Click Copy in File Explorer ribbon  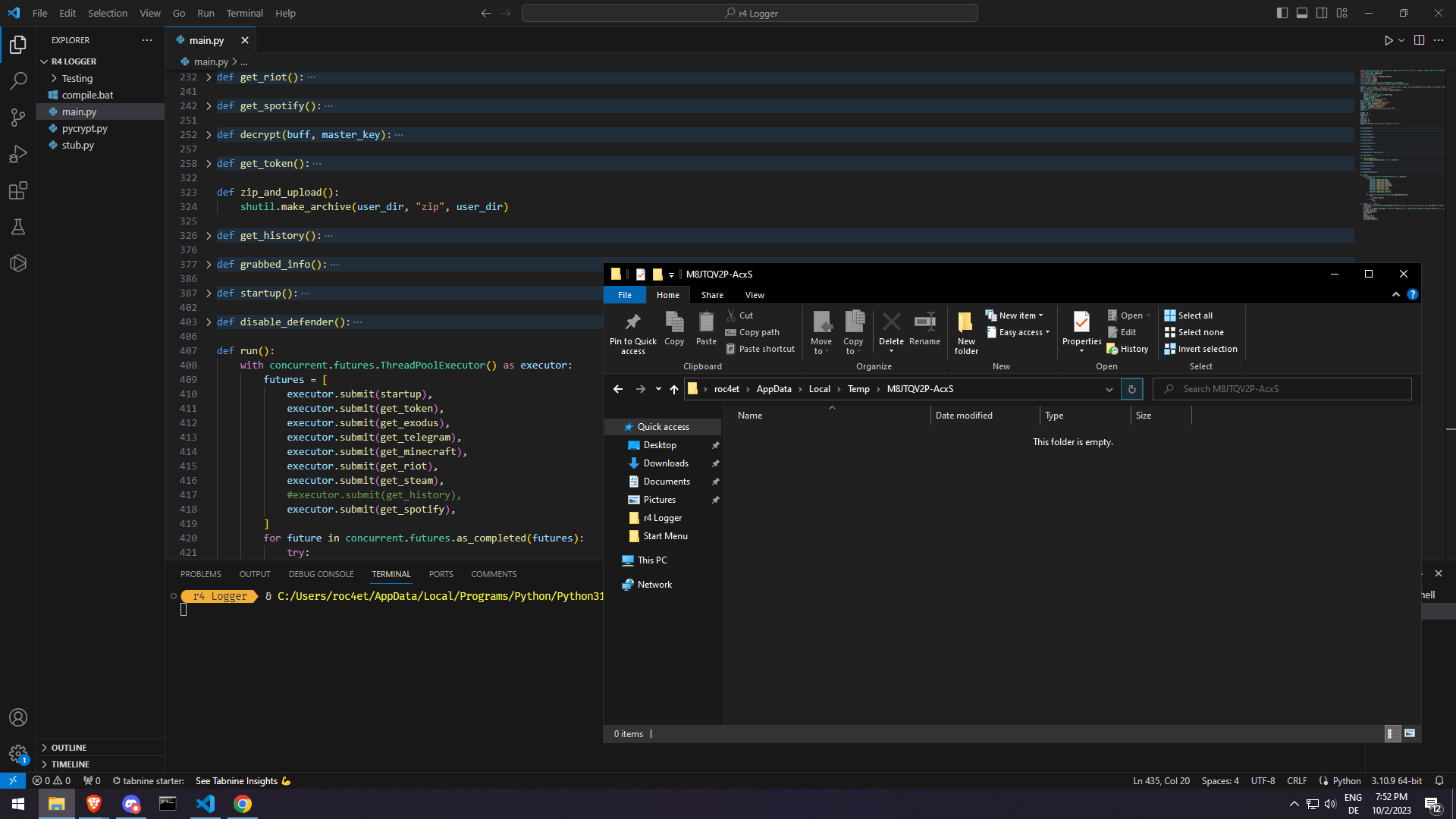point(674,328)
